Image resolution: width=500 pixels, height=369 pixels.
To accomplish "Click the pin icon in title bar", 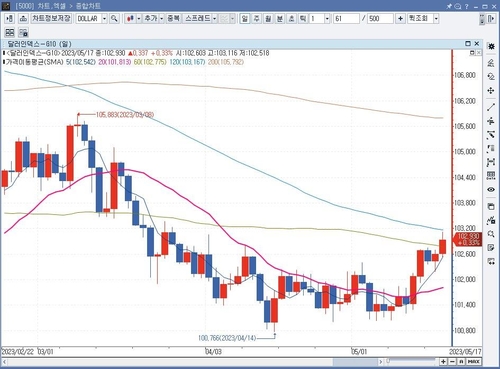I will (x=449, y=6).
